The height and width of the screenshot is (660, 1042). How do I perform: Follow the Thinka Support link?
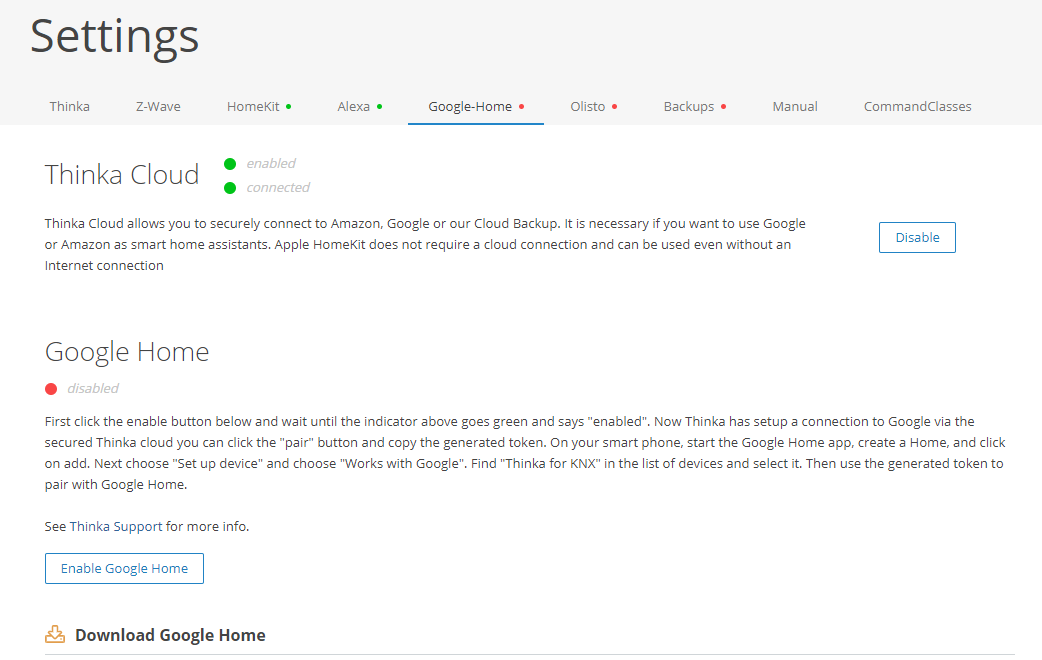pos(116,526)
